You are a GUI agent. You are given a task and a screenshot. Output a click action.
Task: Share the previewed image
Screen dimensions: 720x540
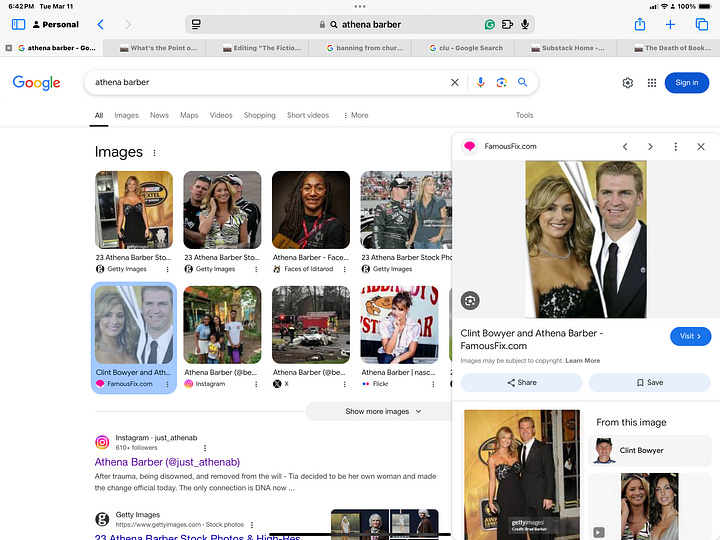pyautogui.click(x=521, y=382)
